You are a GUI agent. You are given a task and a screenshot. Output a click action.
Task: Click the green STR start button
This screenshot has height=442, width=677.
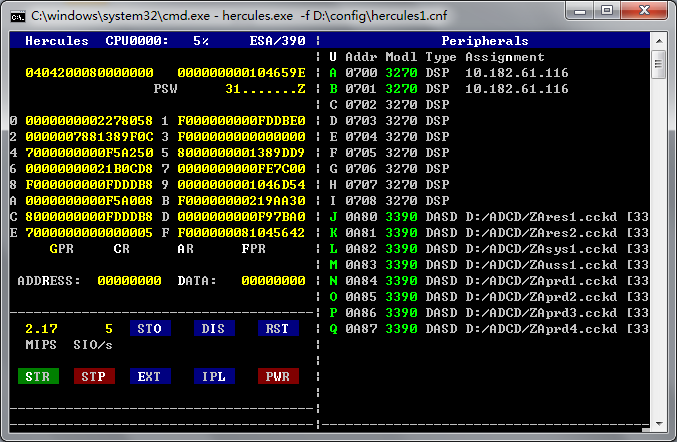[38, 376]
